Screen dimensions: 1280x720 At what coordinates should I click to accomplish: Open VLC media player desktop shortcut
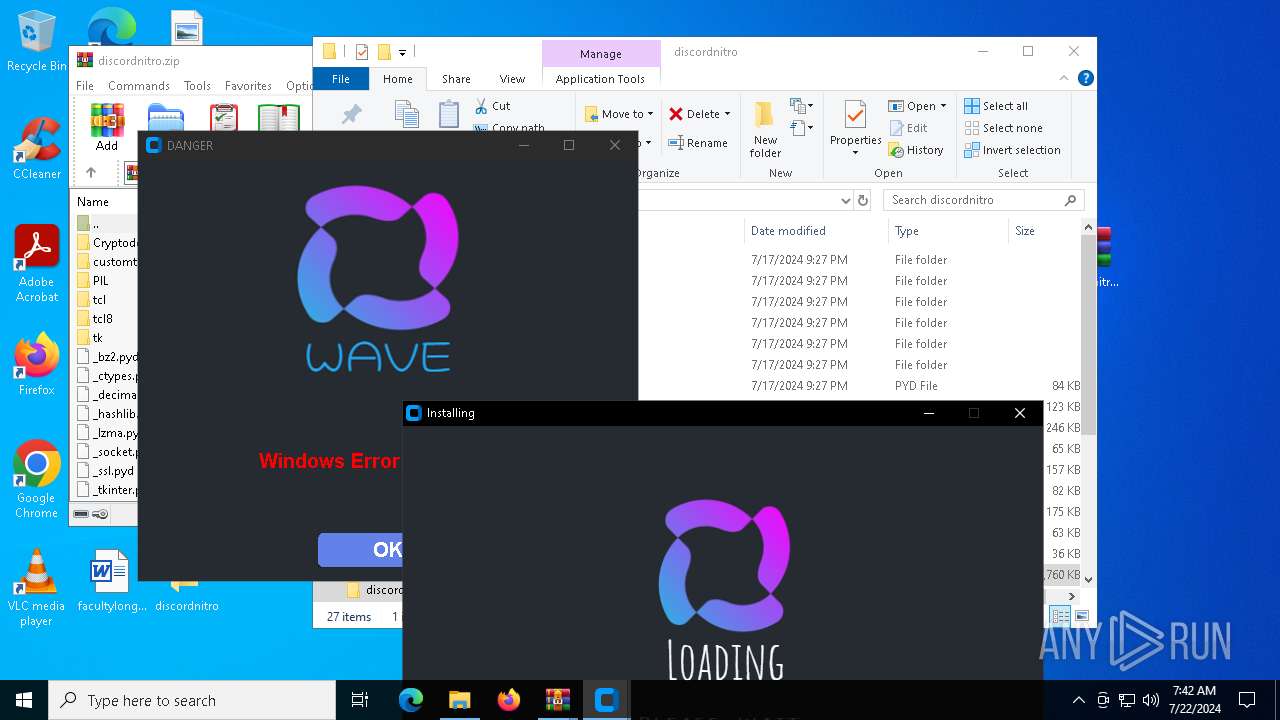tap(36, 587)
